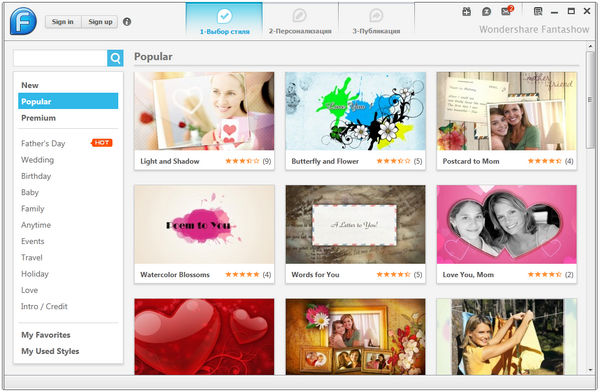Open the register list icon near minimize
Screen dimensions: 600x392
pyautogui.click(x=538, y=11)
